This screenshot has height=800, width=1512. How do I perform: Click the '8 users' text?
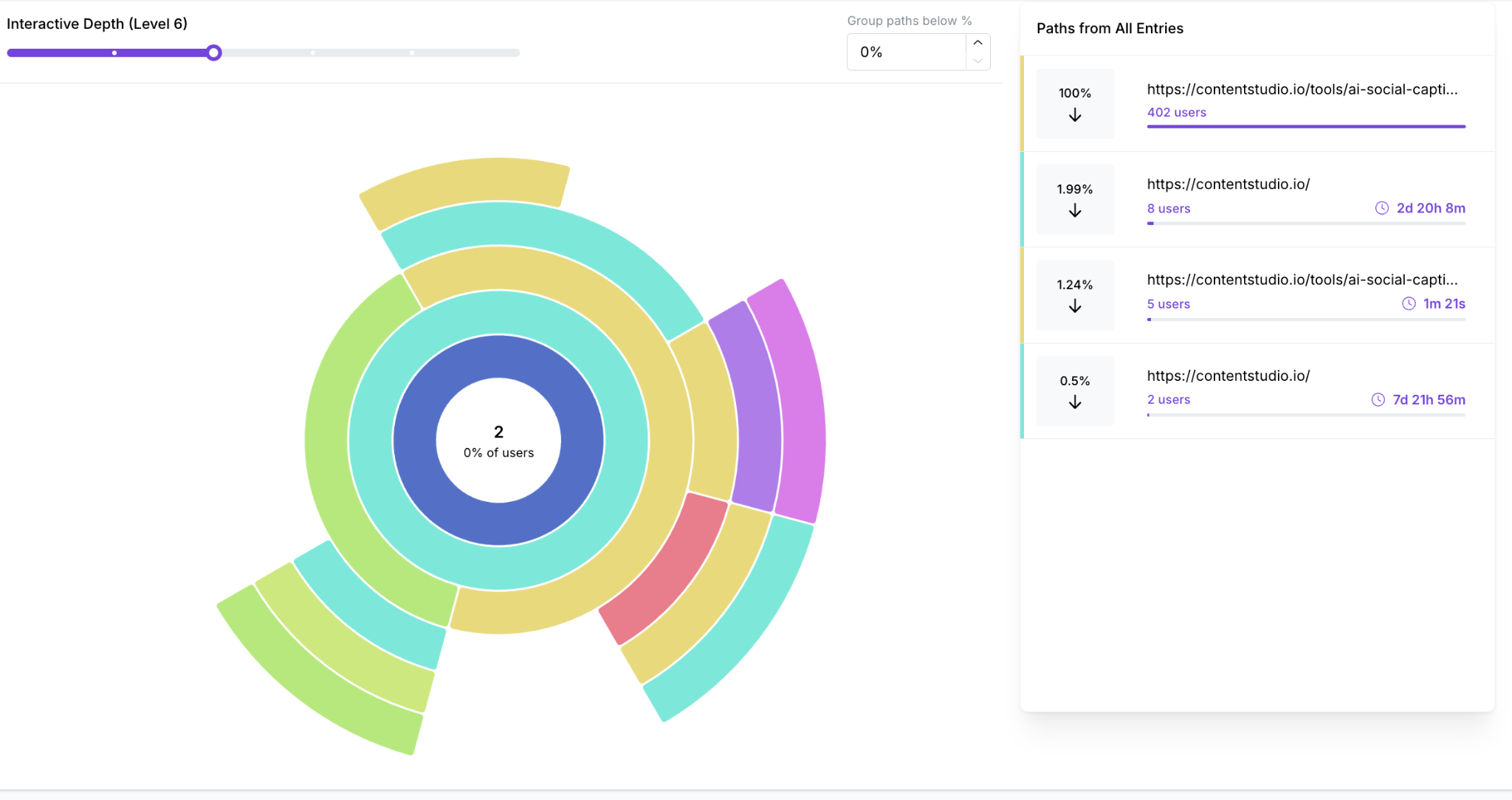[x=1169, y=208]
